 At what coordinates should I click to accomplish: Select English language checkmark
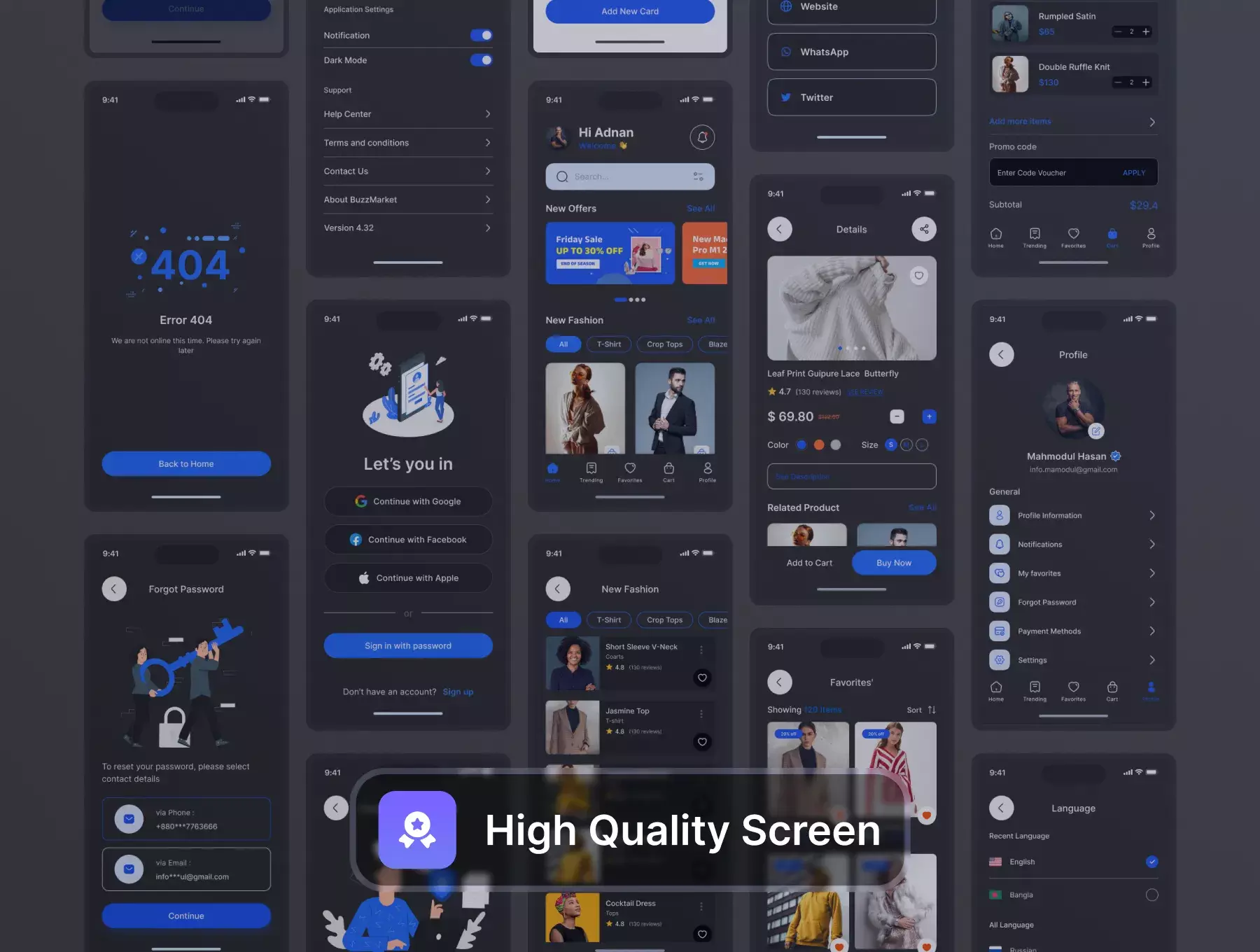click(x=1151, y=862)
